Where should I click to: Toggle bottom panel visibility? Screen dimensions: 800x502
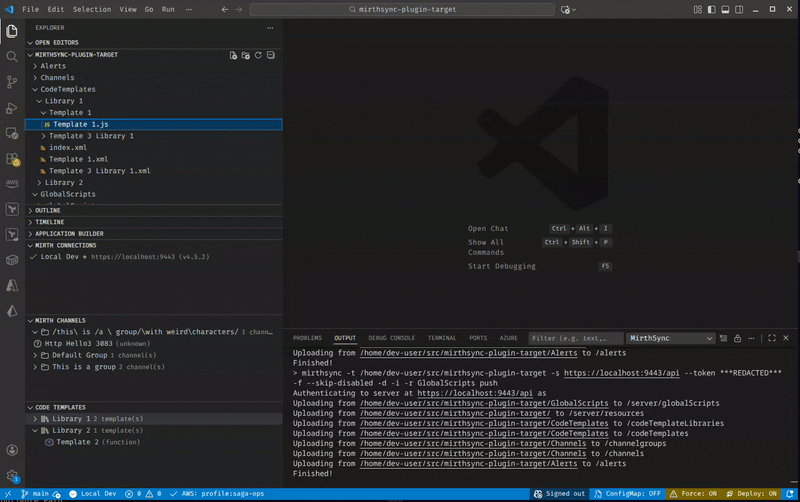pos(725,9)
